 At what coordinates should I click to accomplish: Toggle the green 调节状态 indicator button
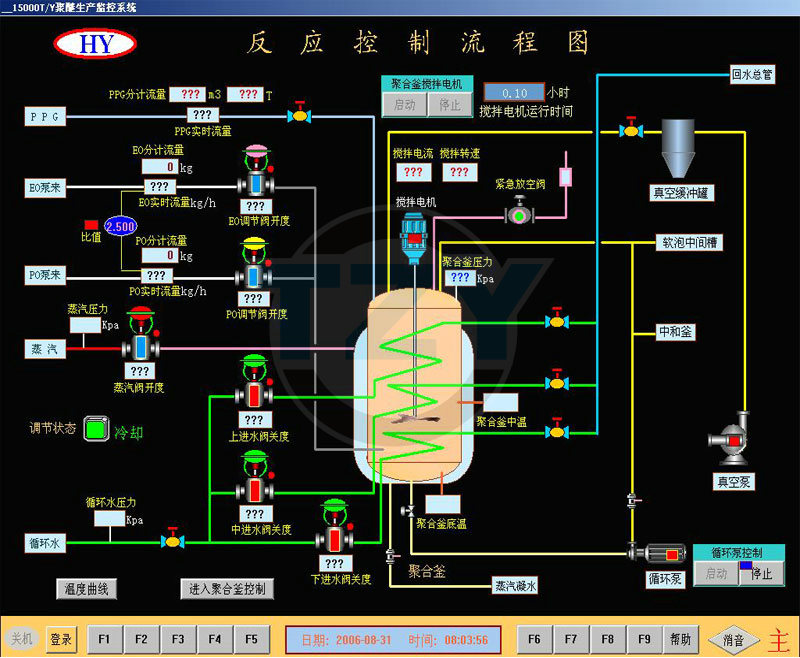96,429
